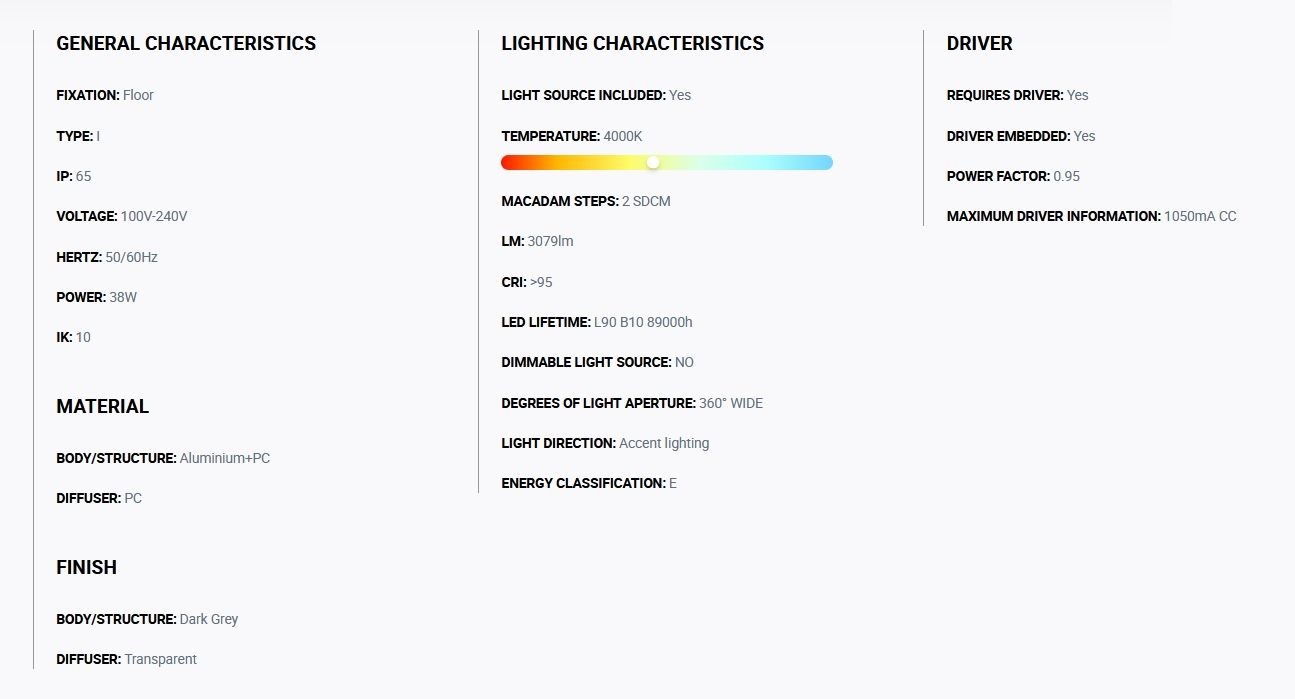
Task: Select the Material section heading
Action: [x=102, y=407]
